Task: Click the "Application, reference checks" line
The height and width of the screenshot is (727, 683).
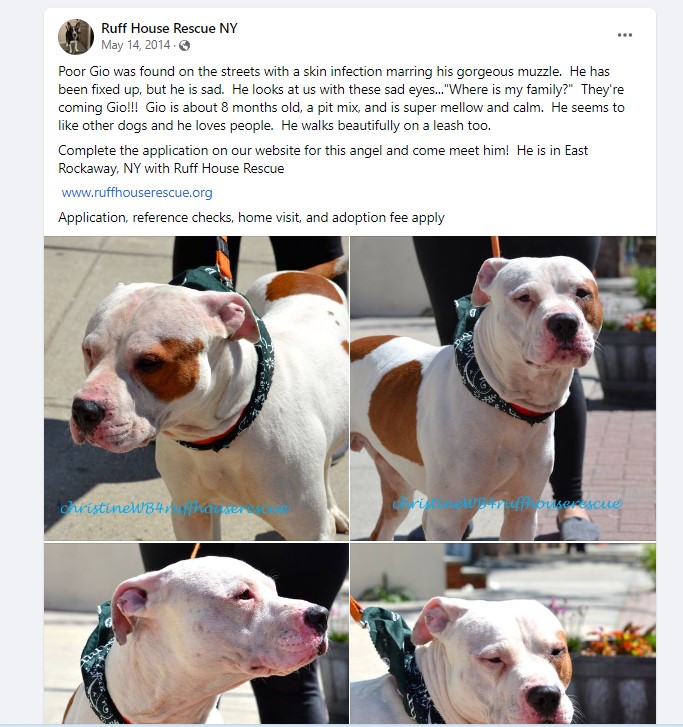Action: [x=251, y=217]
